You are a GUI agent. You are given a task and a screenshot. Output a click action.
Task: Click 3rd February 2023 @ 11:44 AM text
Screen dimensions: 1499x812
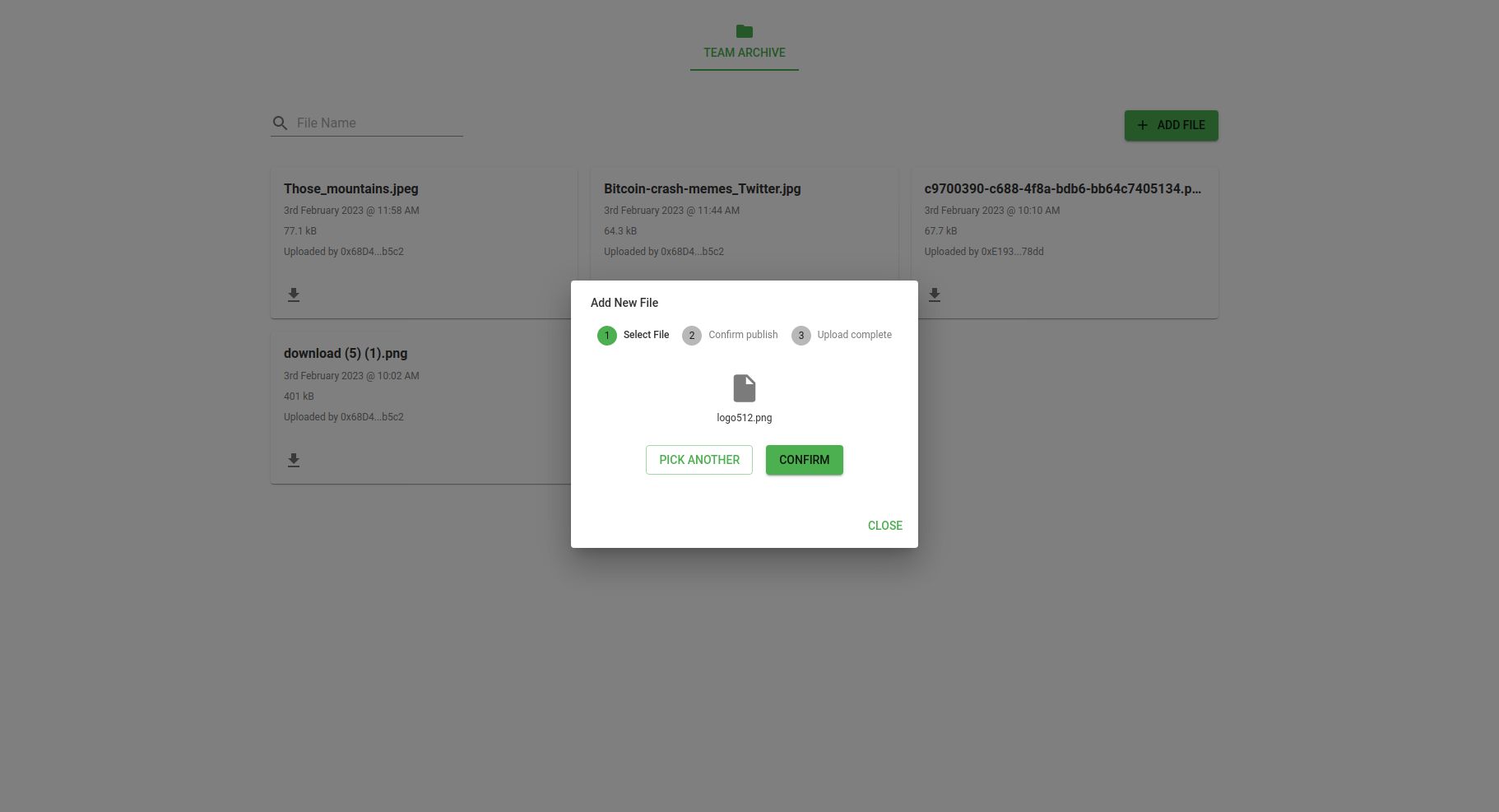[671, 211]
